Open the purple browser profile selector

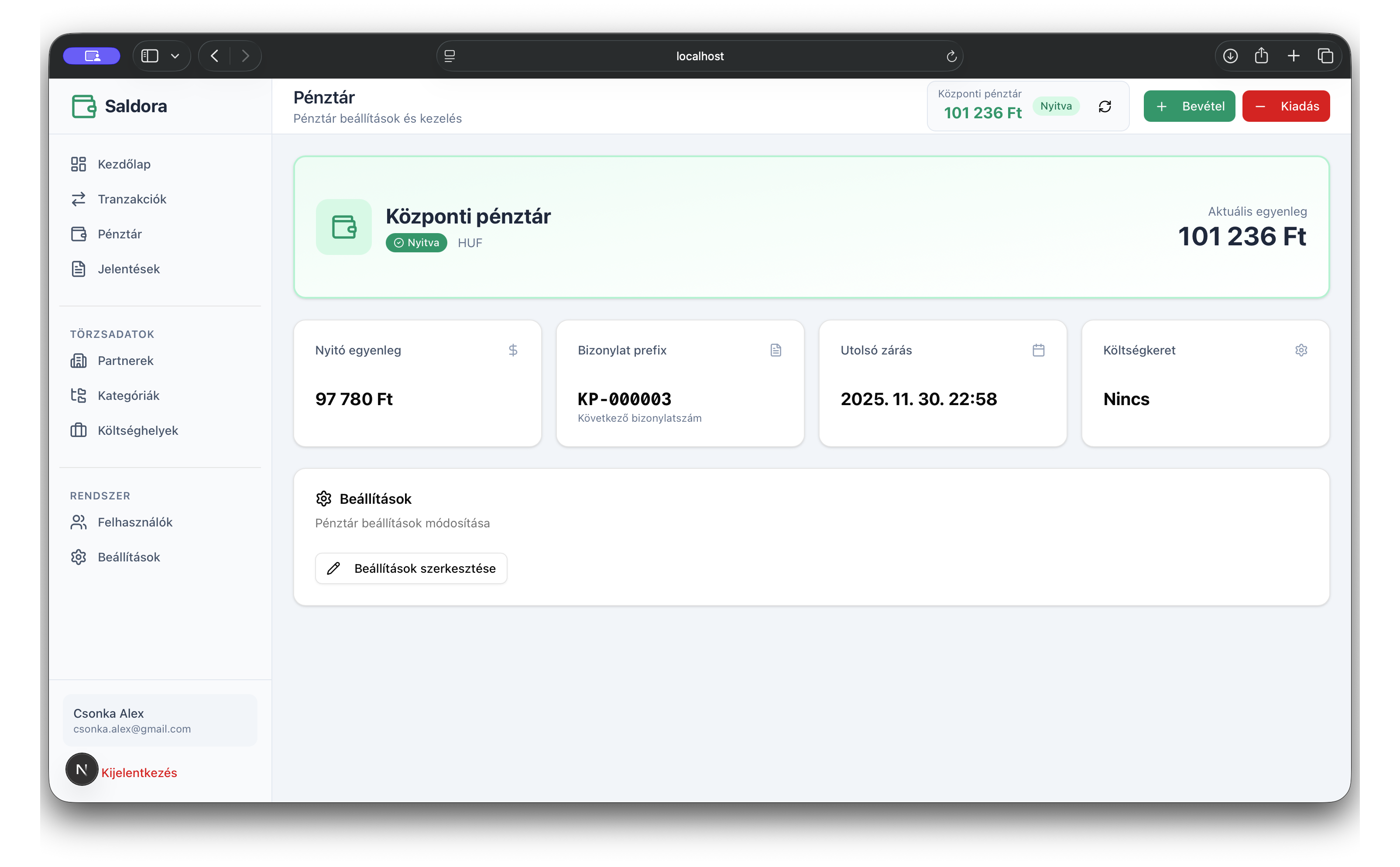[92, 56]
